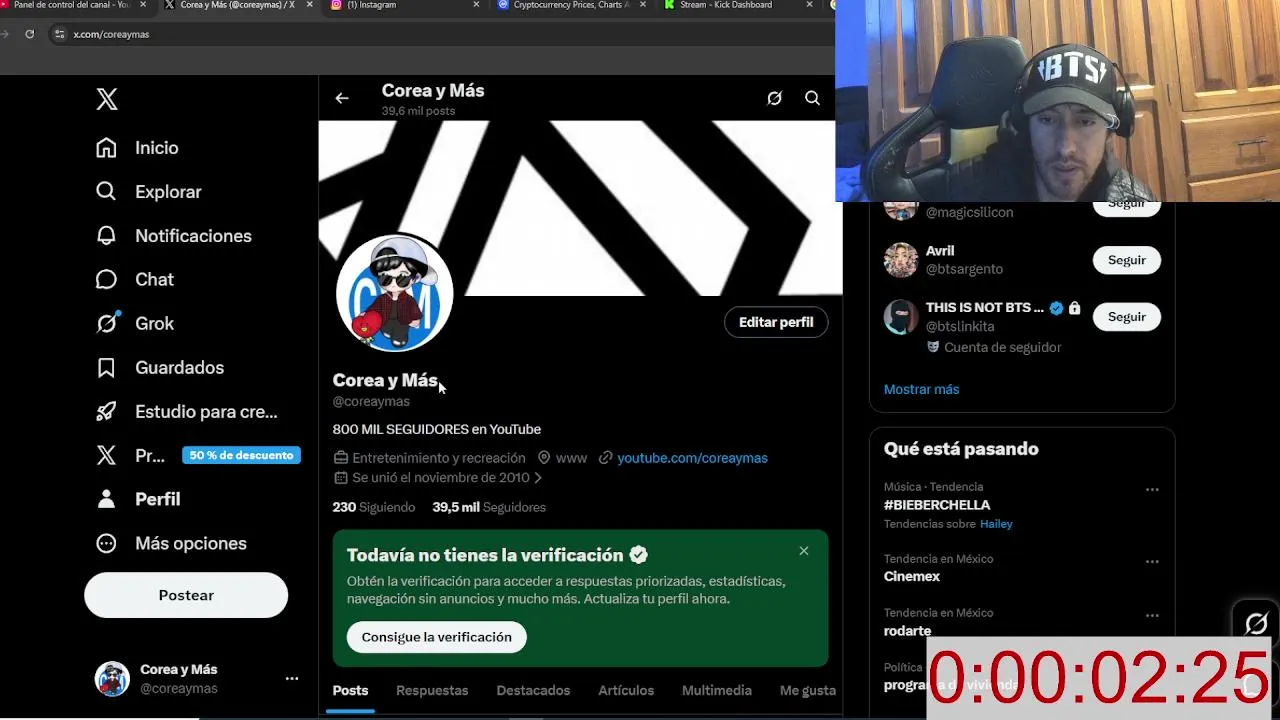Click Mostrar más link
Image resolution: width=1280 pixels, height=720 pixels.
pyautogui.click(x=921, y=389)
